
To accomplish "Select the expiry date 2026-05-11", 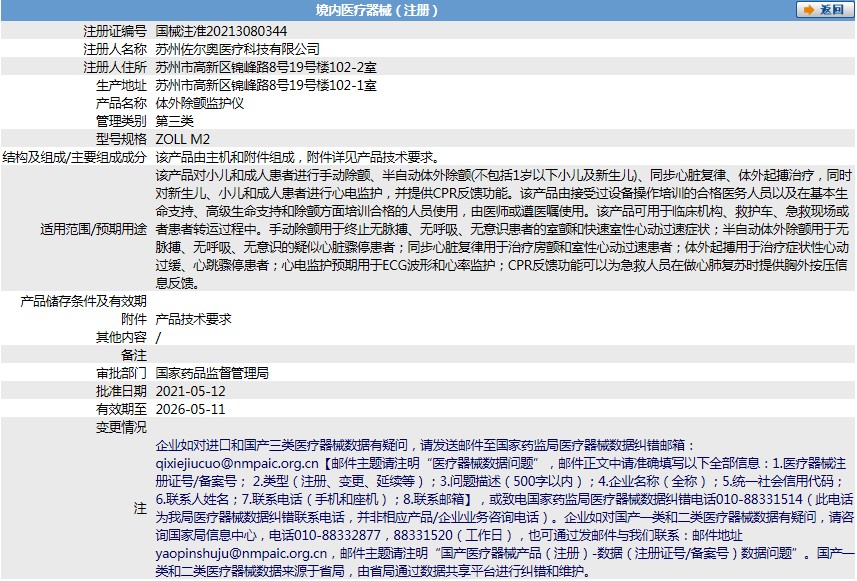I will coord(190,409).
